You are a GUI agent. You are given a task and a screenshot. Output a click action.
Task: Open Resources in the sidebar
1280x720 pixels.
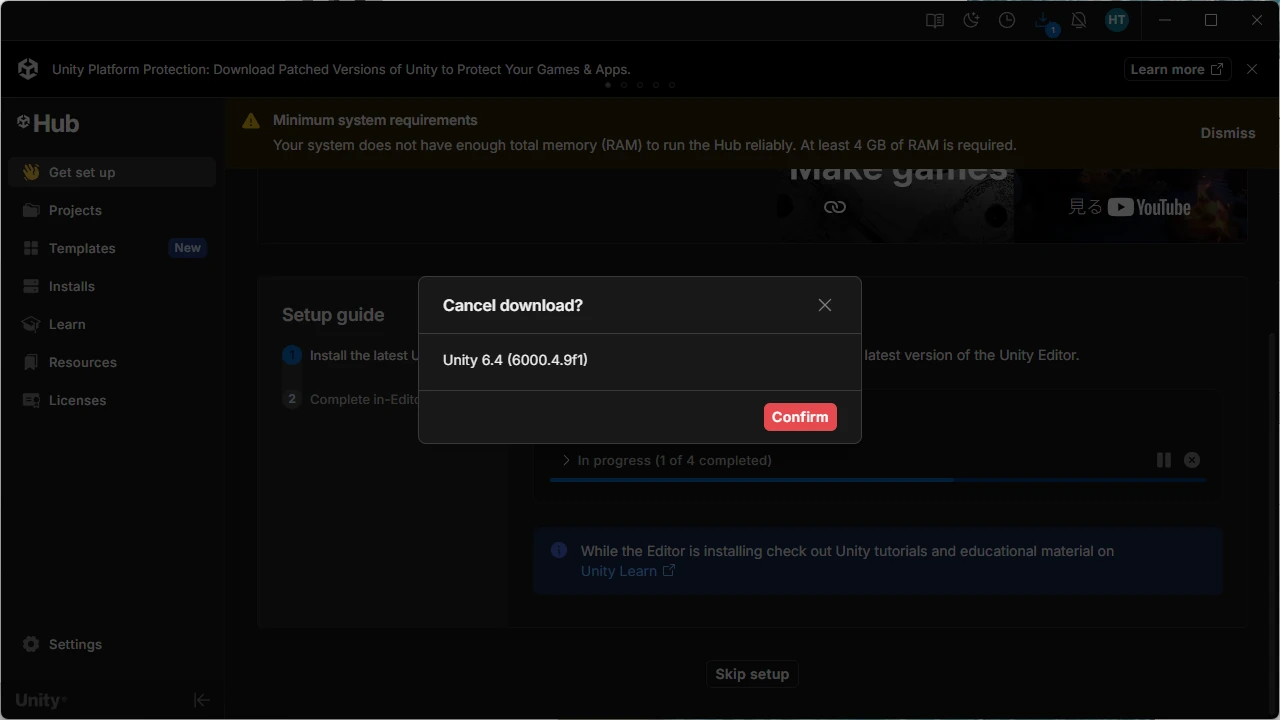click(112, 362)
